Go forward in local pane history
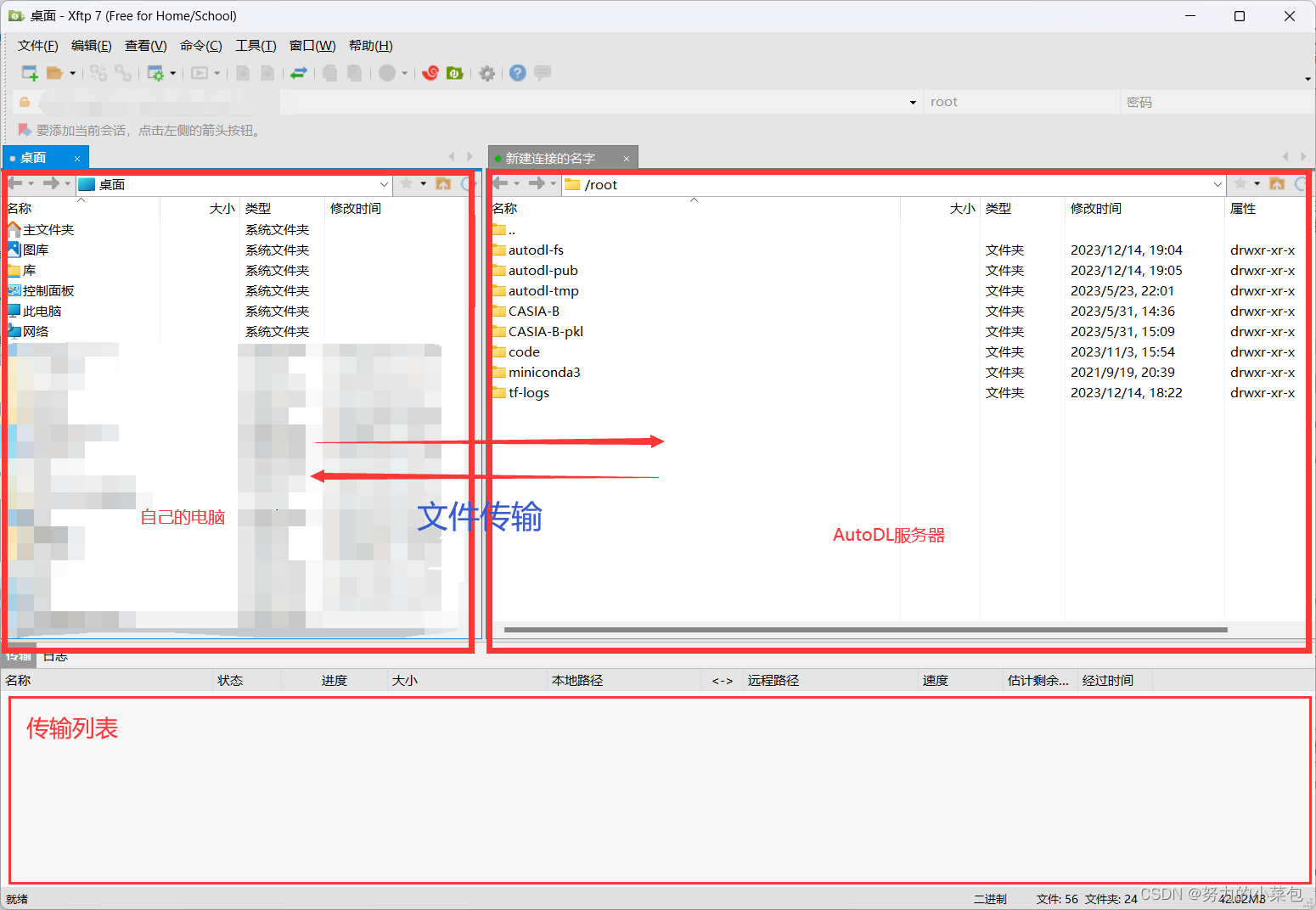Screen dimensions: 1316x910 pyautogui.click(x=51, y=183)
